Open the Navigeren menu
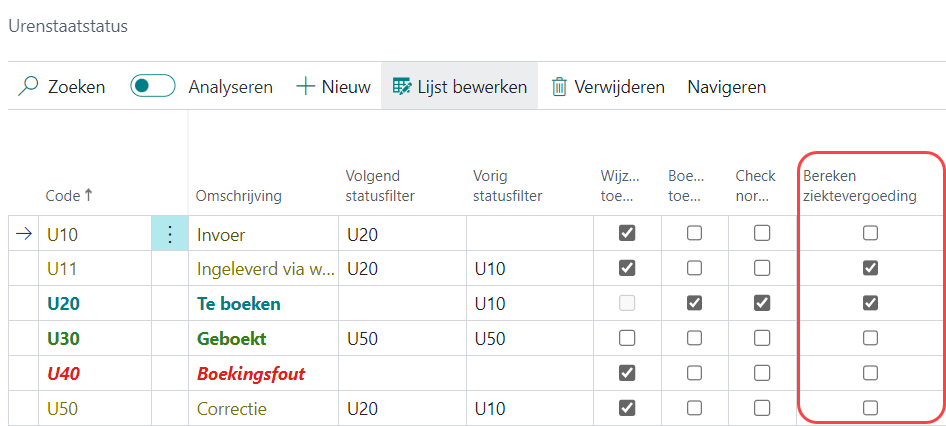946x426 pixels. 726,87
